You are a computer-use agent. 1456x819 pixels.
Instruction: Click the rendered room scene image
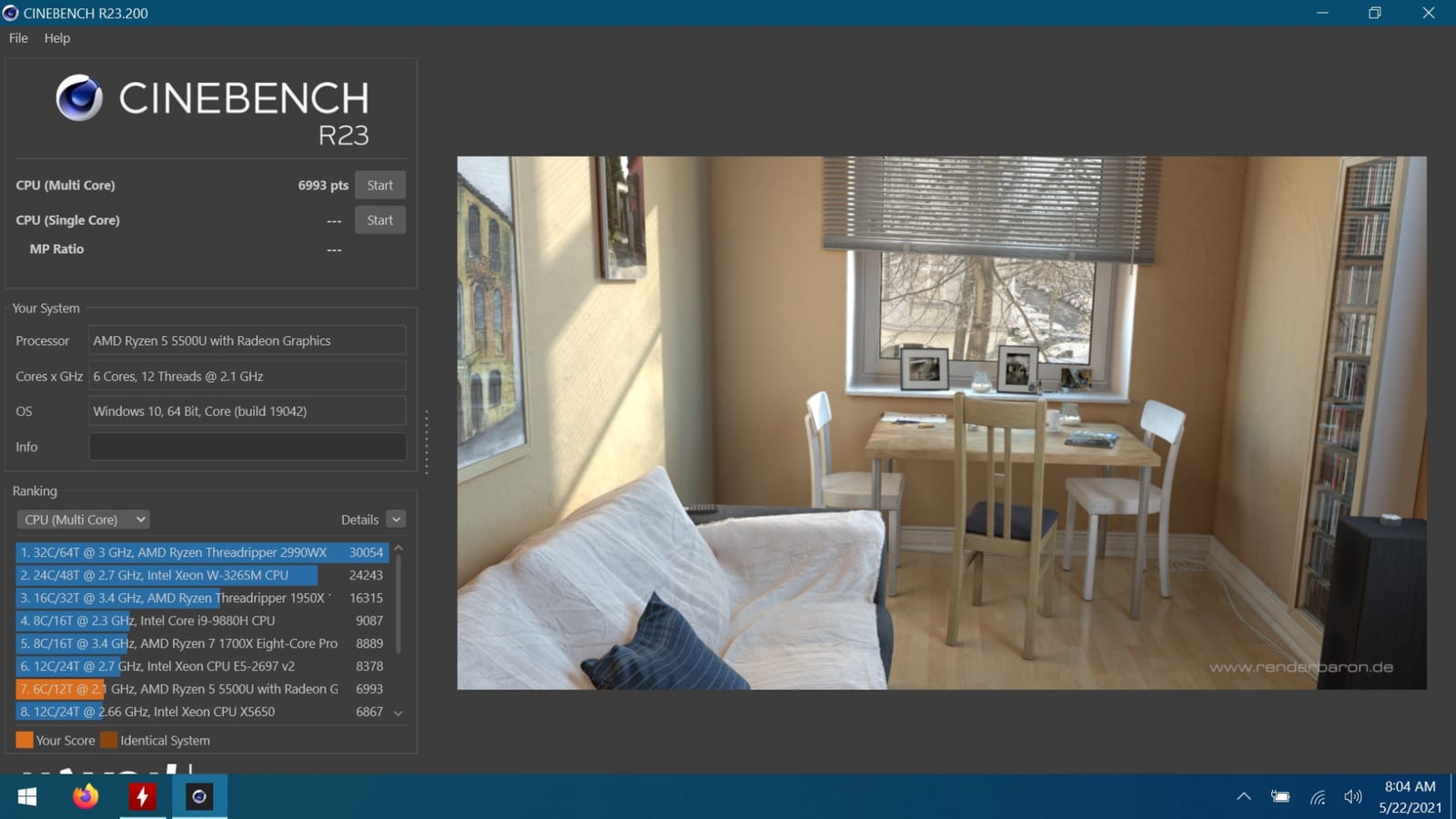pyautogui.click(x=942, y=423)
